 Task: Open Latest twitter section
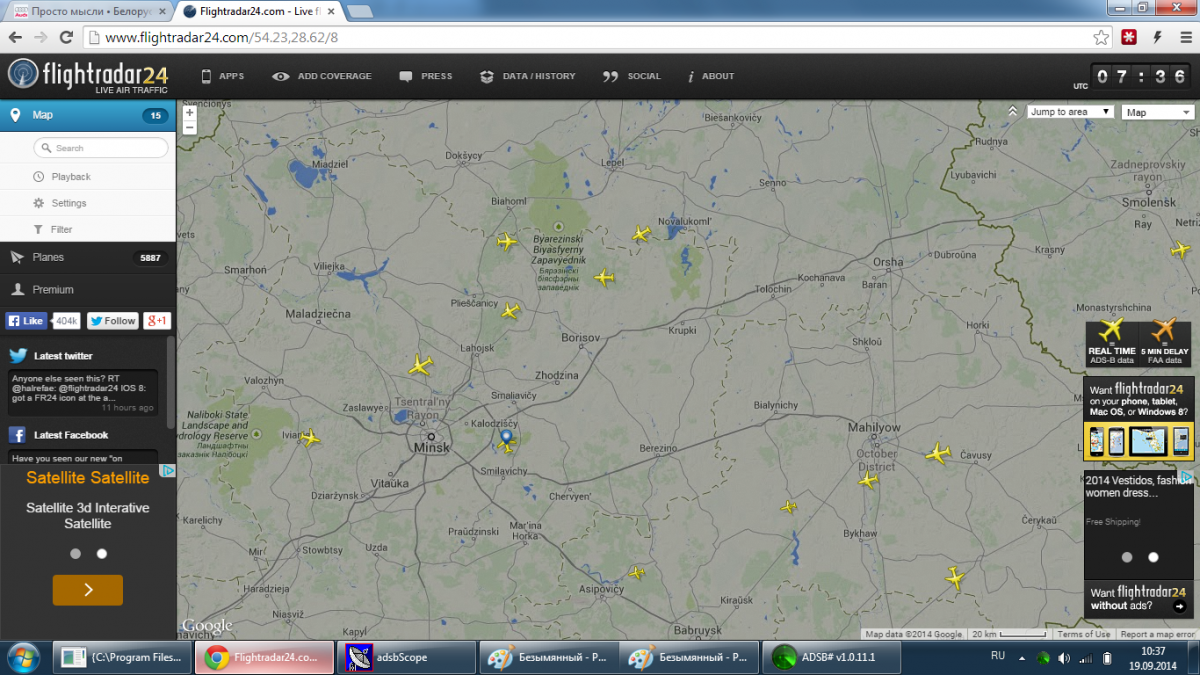pyautogui.click(x=63, y=356)
